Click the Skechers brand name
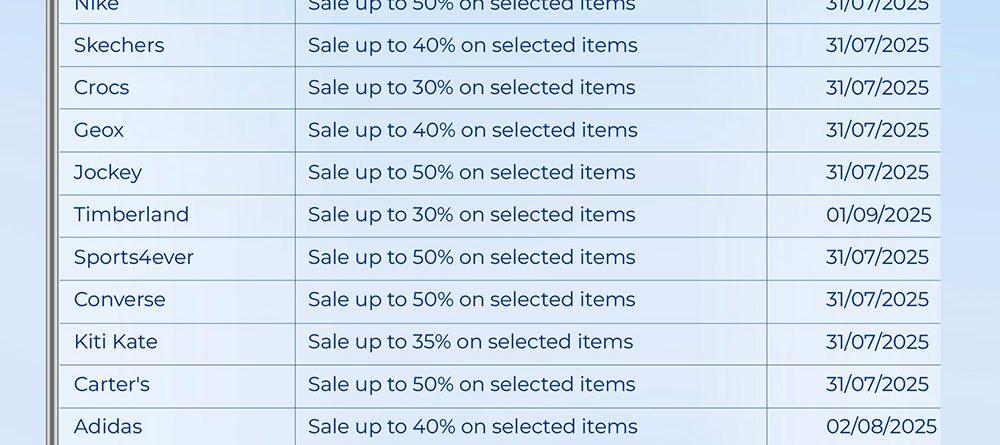Viewport: 1000px width, 445px height. tap(119, 45)
